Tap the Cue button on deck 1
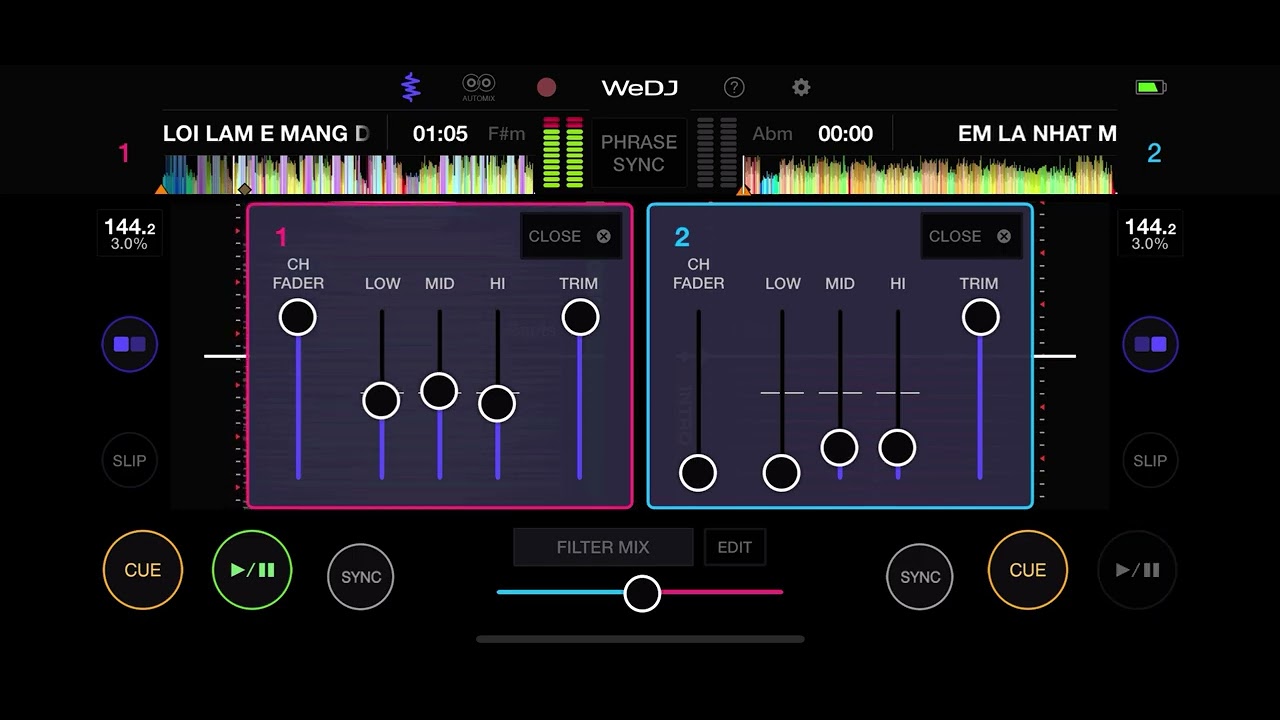This screenshot has height=720, width=1280. pos(143,570)
